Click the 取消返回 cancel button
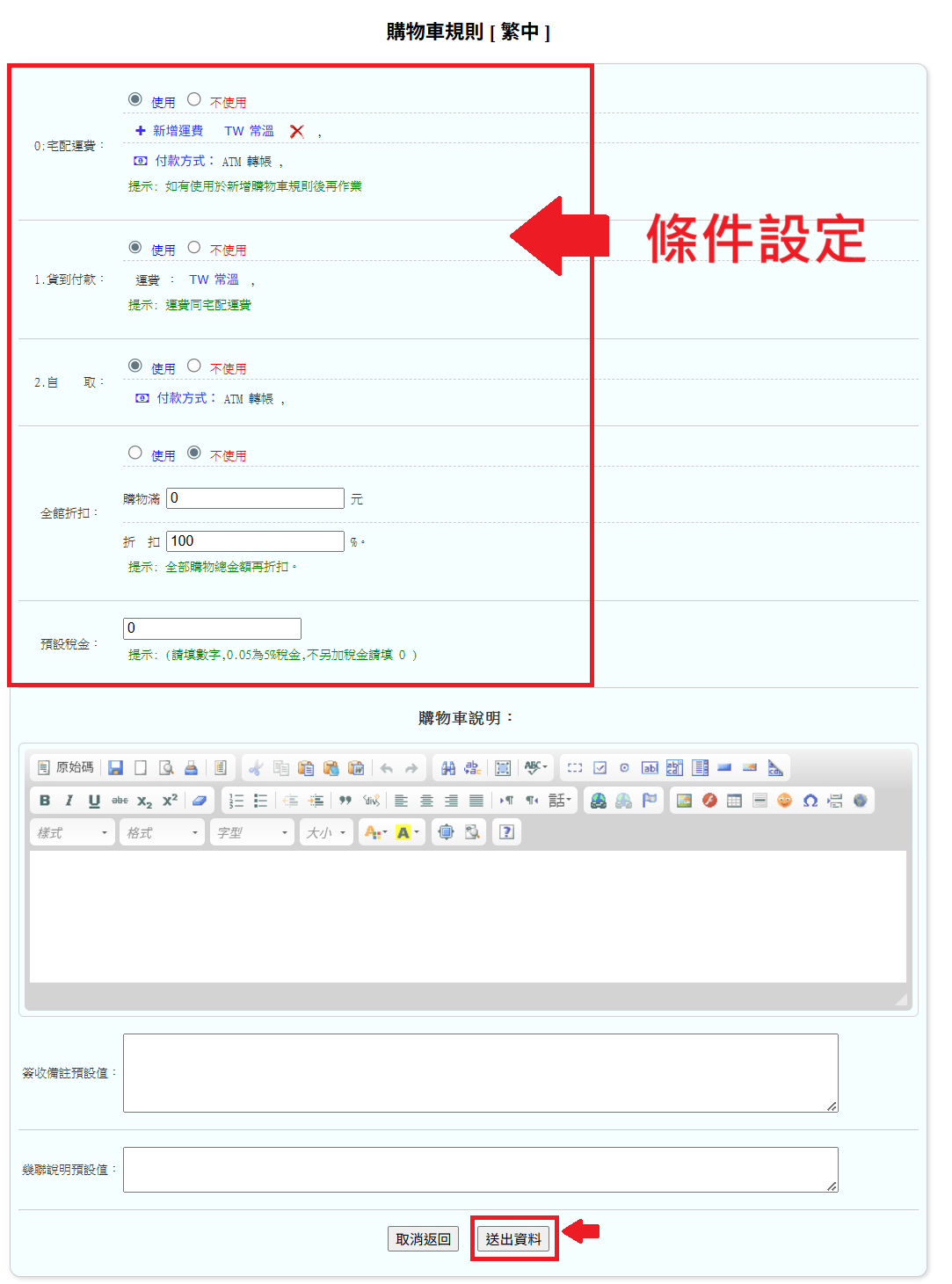This screenshot has height=1284, width=952. click(x=423, y=1239)
